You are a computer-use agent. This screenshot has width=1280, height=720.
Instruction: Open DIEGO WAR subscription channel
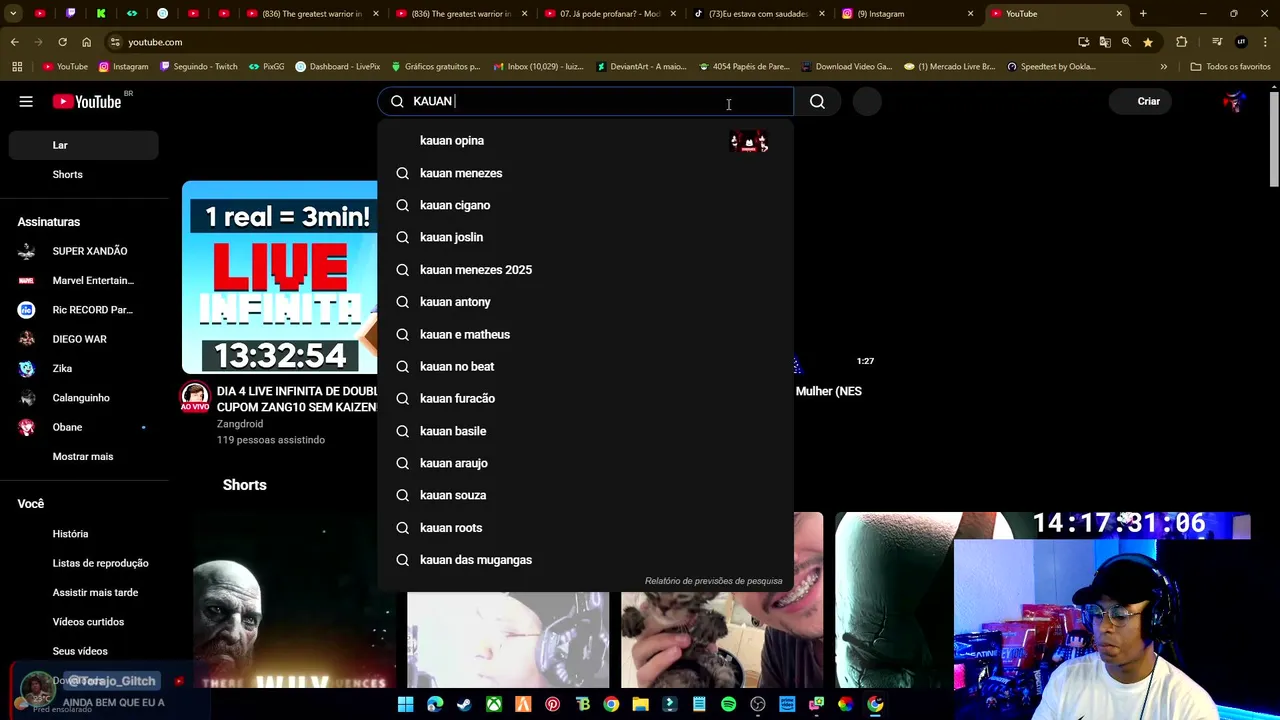pos(83,339)
